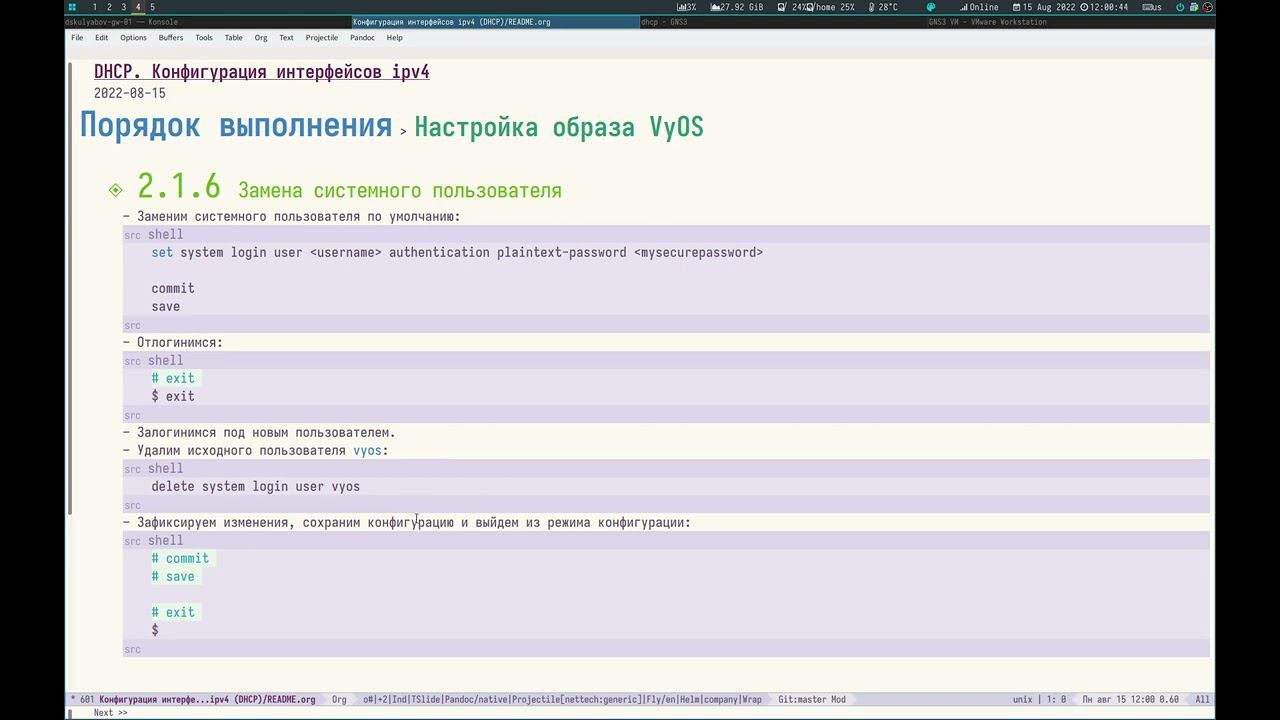Switch to the Konsole window in the taskbar
Image resolution: width=1280 pixels, height=720 pixels.
point(208,22)
